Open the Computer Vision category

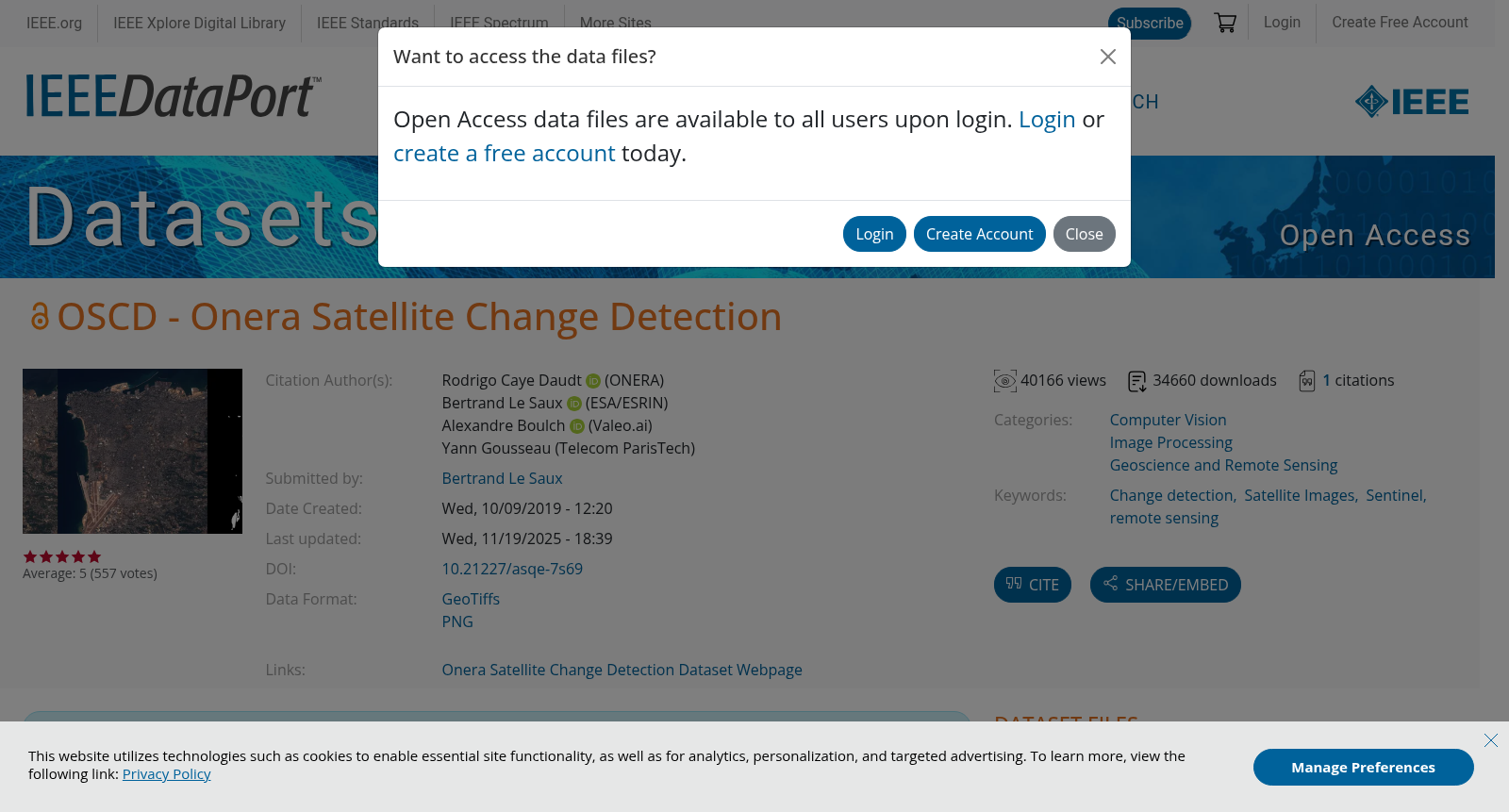pyautogui.click(x=1168, y=420)
